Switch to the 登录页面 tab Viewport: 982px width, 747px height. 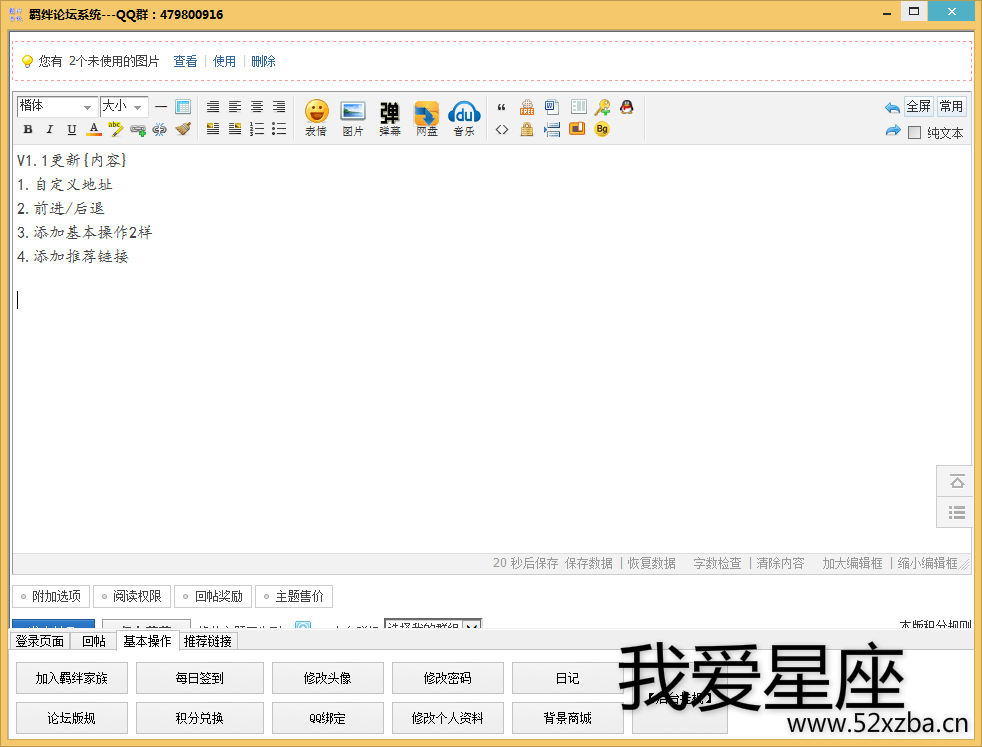[40, 641]
